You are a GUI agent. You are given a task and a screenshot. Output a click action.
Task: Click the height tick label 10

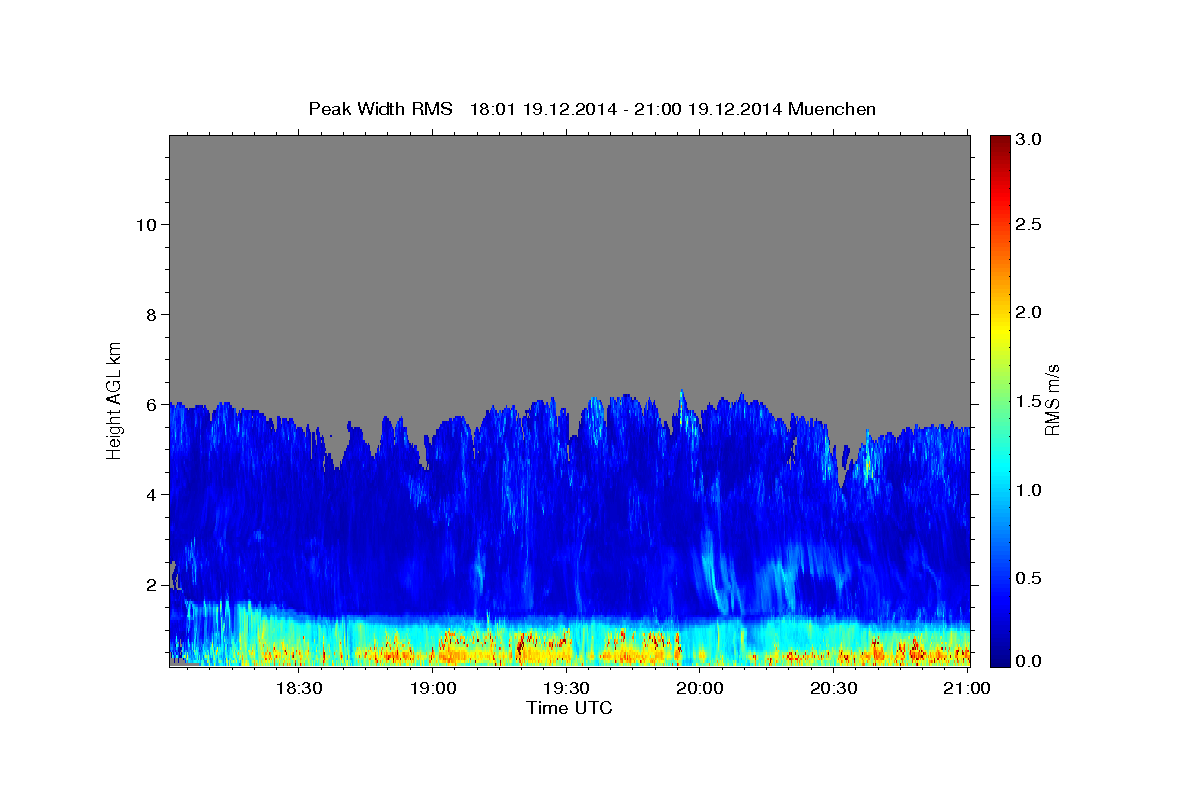pyautogui.click(x=146, y=225)
